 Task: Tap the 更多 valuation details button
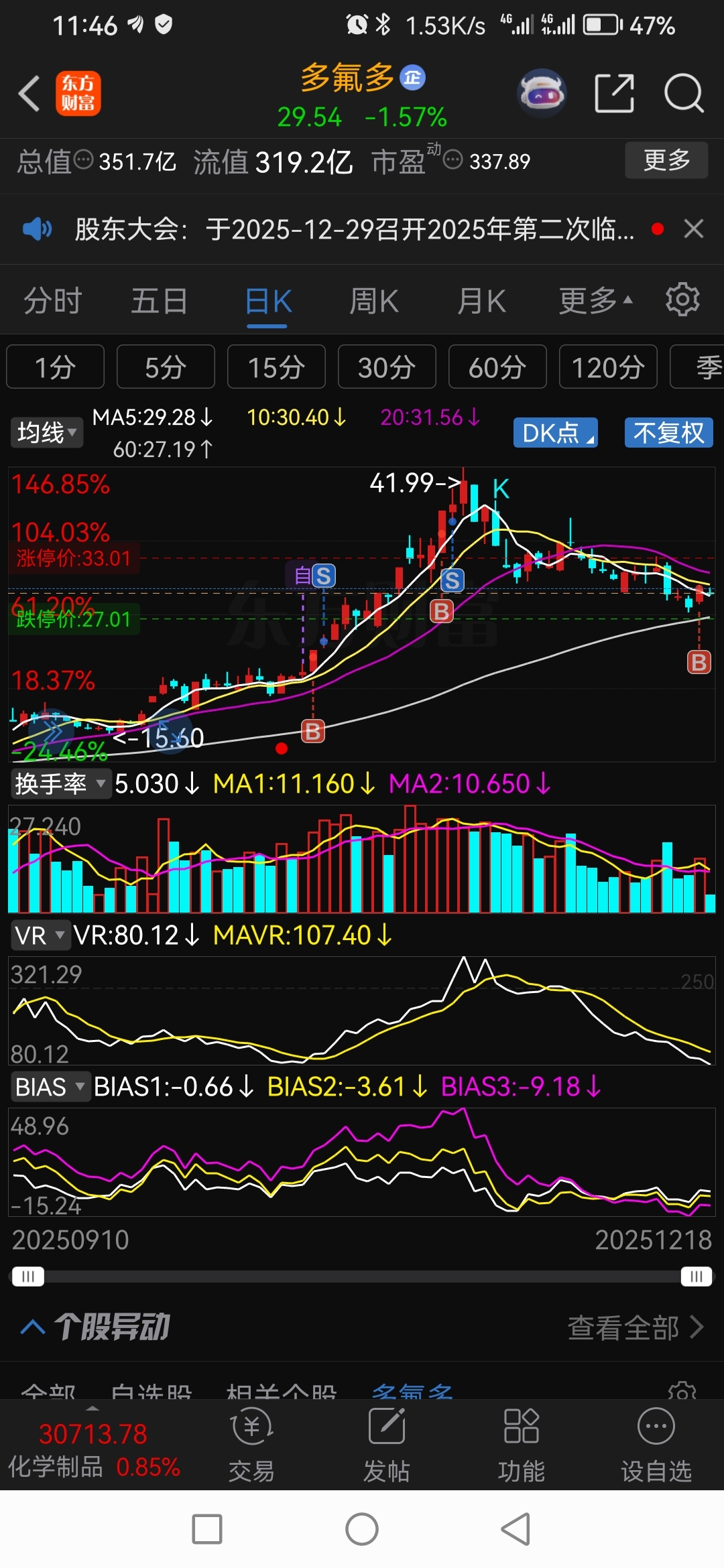coord(666,160)
